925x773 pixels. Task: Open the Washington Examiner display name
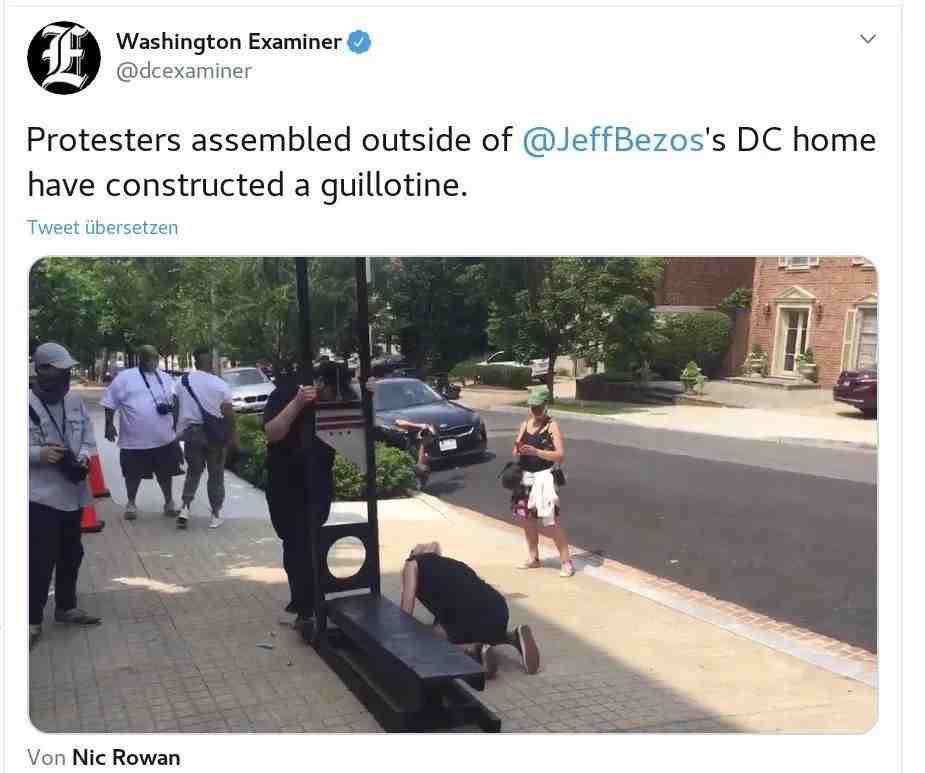pyautogui.click(x=229, y=42)
